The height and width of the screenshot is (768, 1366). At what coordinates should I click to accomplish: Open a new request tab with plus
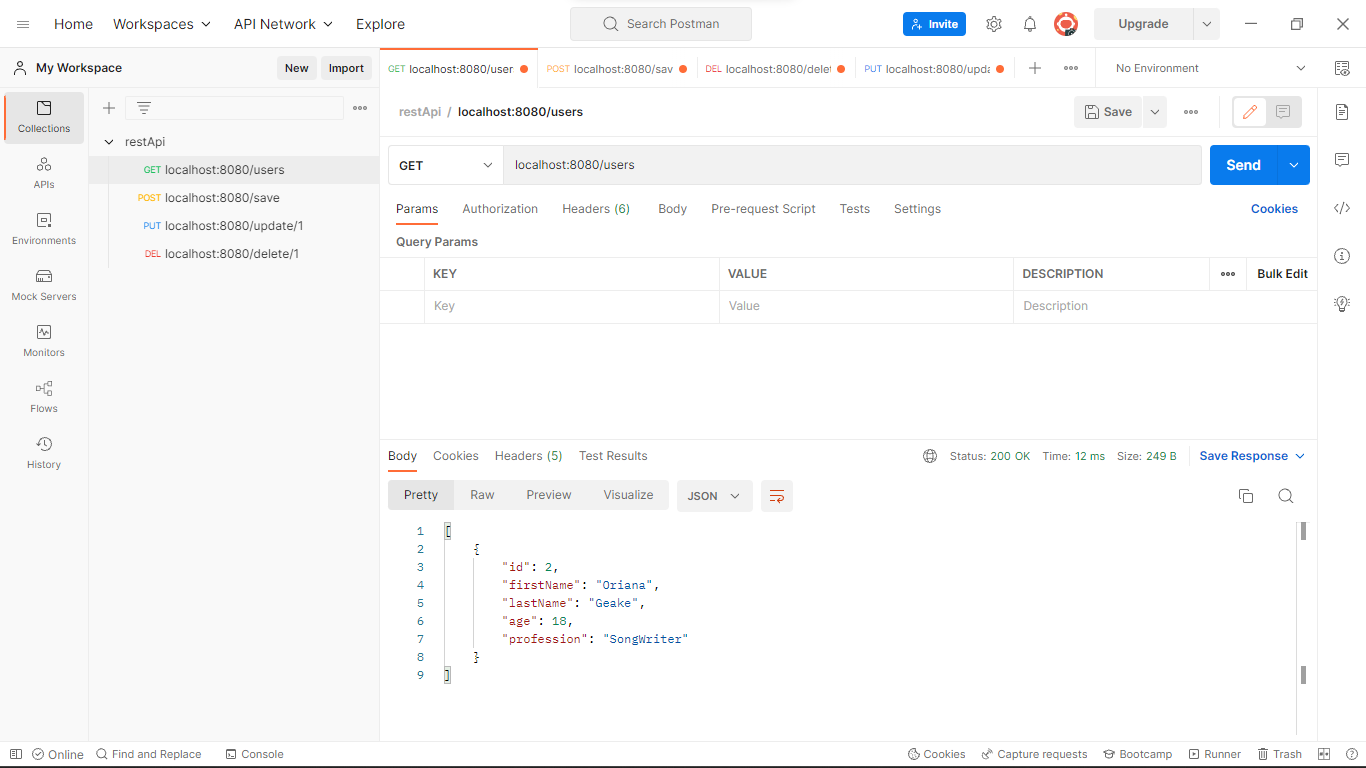click(x=1035, y=68)
